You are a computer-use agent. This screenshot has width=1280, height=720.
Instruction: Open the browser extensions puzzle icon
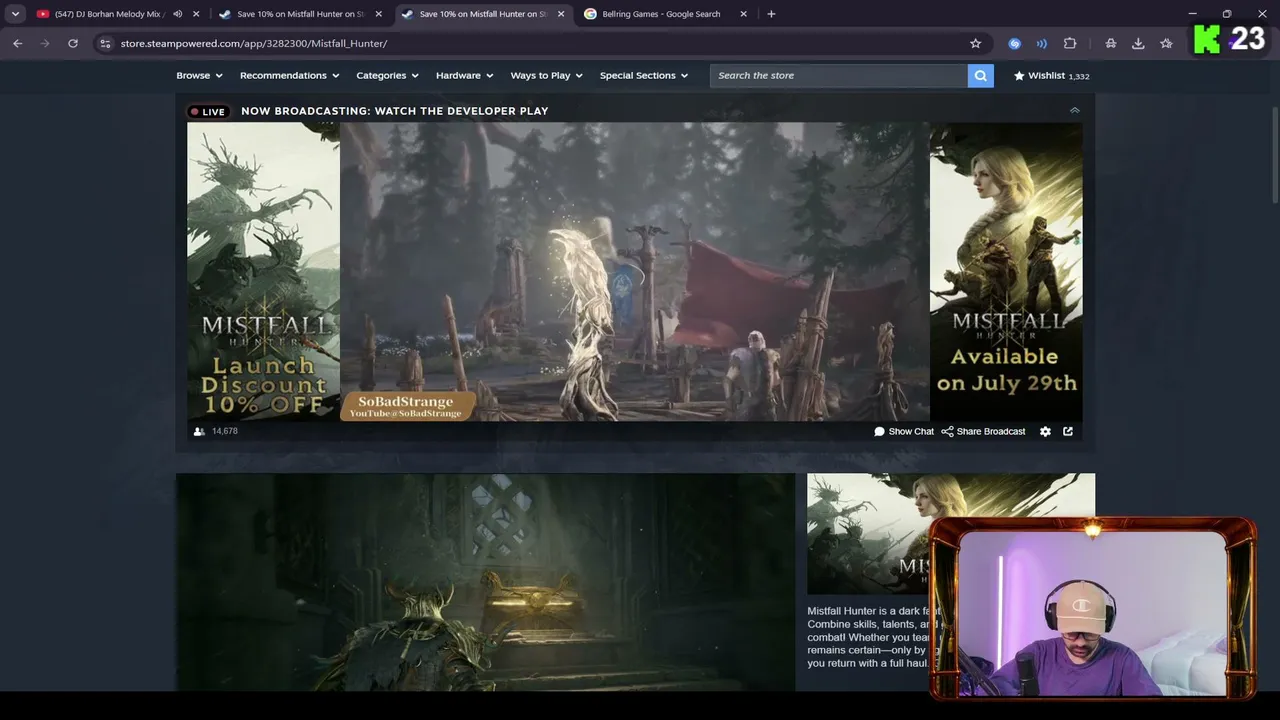tap(1070, 43)
